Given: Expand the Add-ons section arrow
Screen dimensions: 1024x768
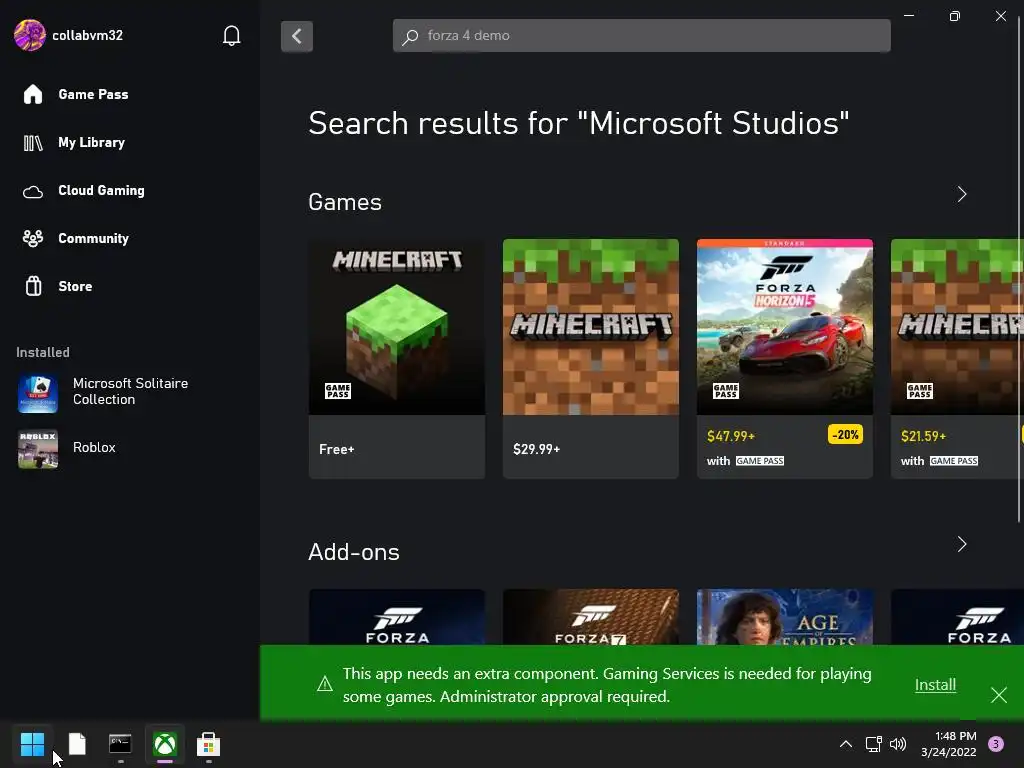Looking at the screenshot, I should (x=961, y=544).
